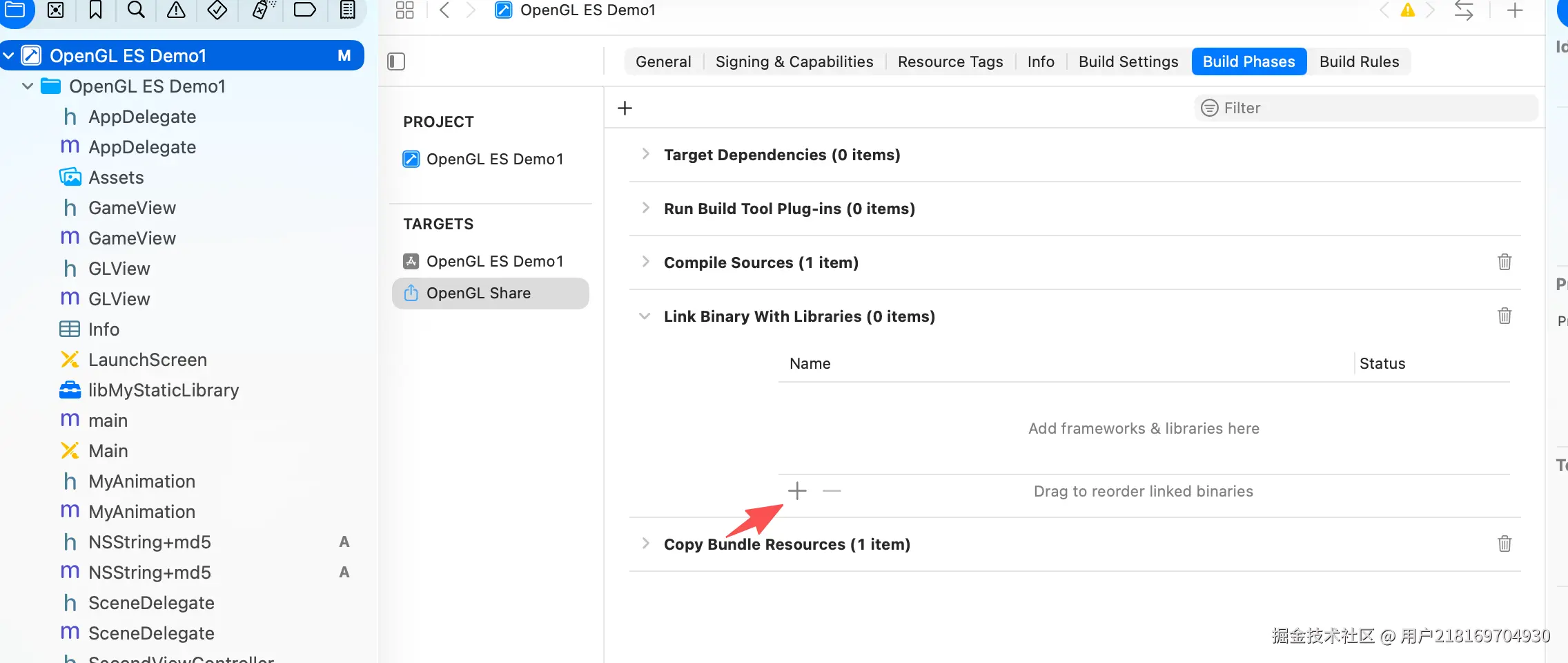Expand Run Build Tool Plug-ins section
Viewport: 1568px width, 663px height.
tap(645, 208)
